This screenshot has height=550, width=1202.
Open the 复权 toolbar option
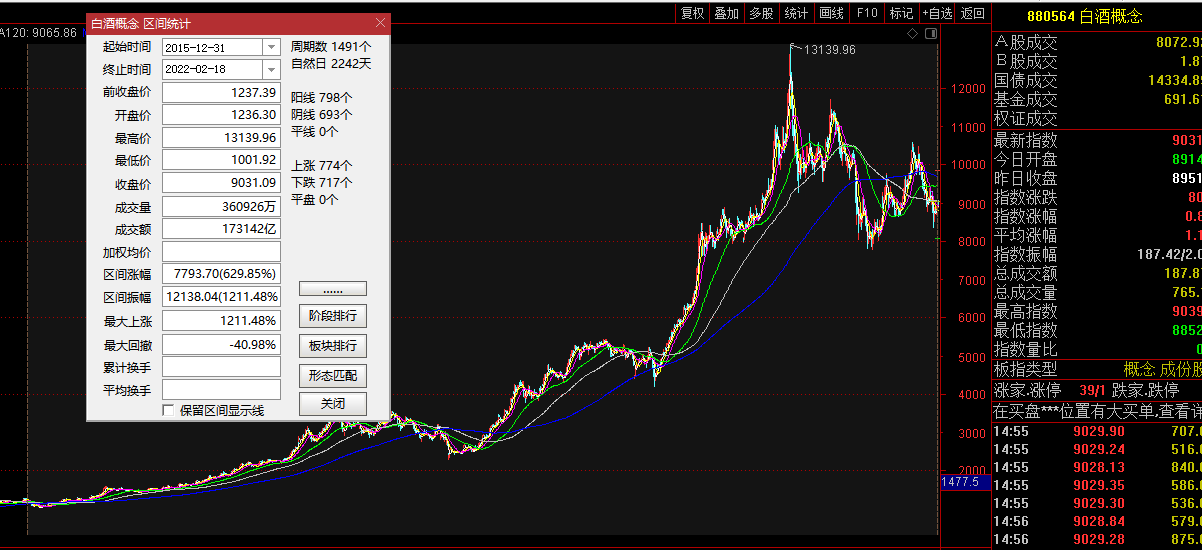[692, 13]
